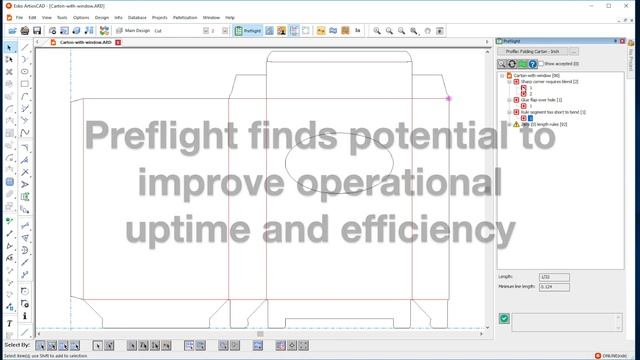Open the Design menu
This screenshot has width=640, height=360.
pos(102,18)
